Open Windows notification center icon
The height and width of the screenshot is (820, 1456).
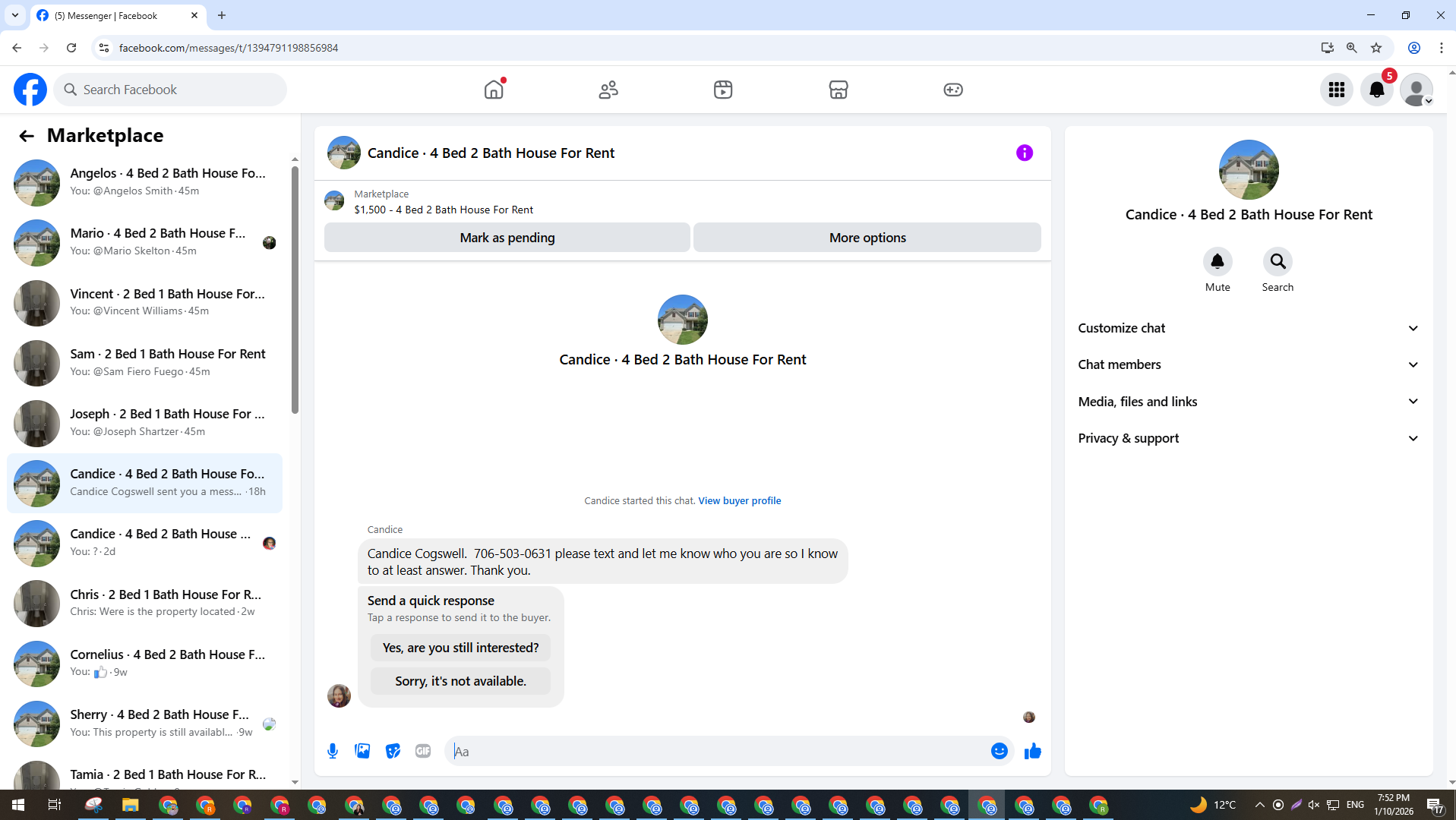(1435, 805)
